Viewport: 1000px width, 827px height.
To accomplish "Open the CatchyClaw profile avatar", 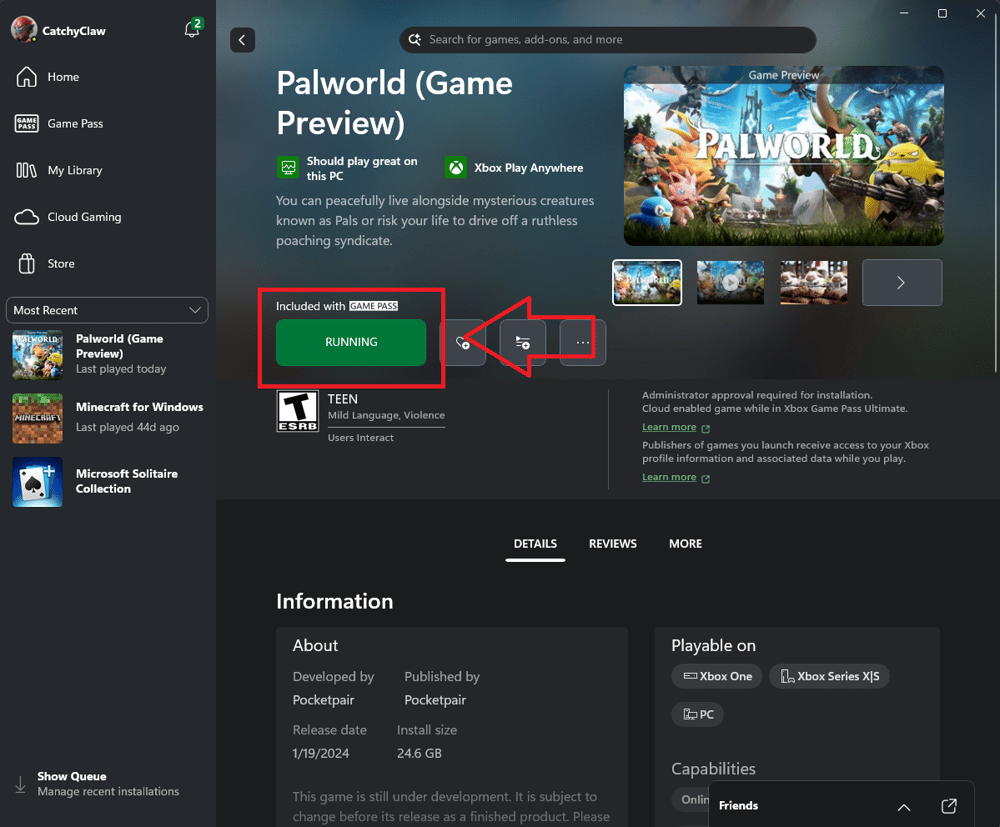I will (24, 29).
